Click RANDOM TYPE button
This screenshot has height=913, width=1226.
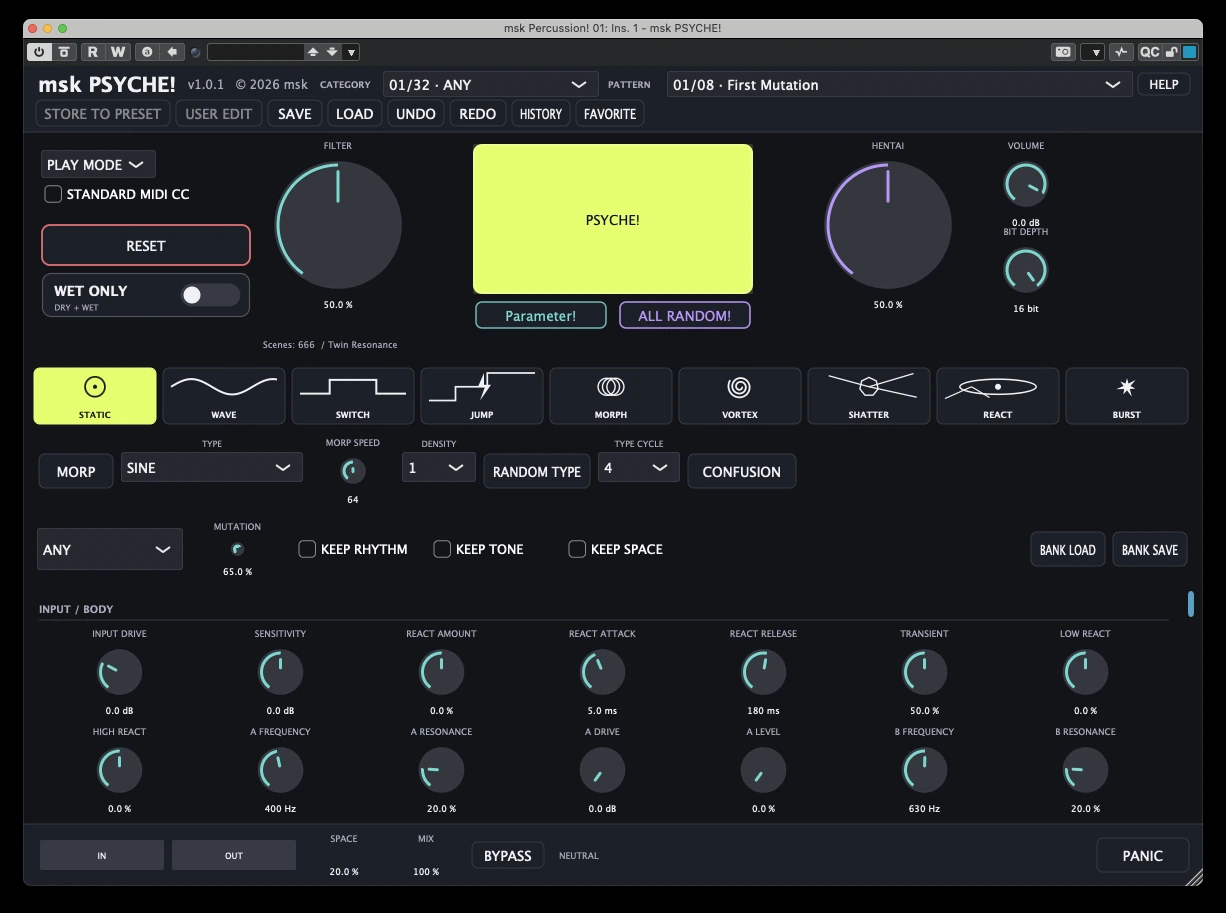click(537, 472)
